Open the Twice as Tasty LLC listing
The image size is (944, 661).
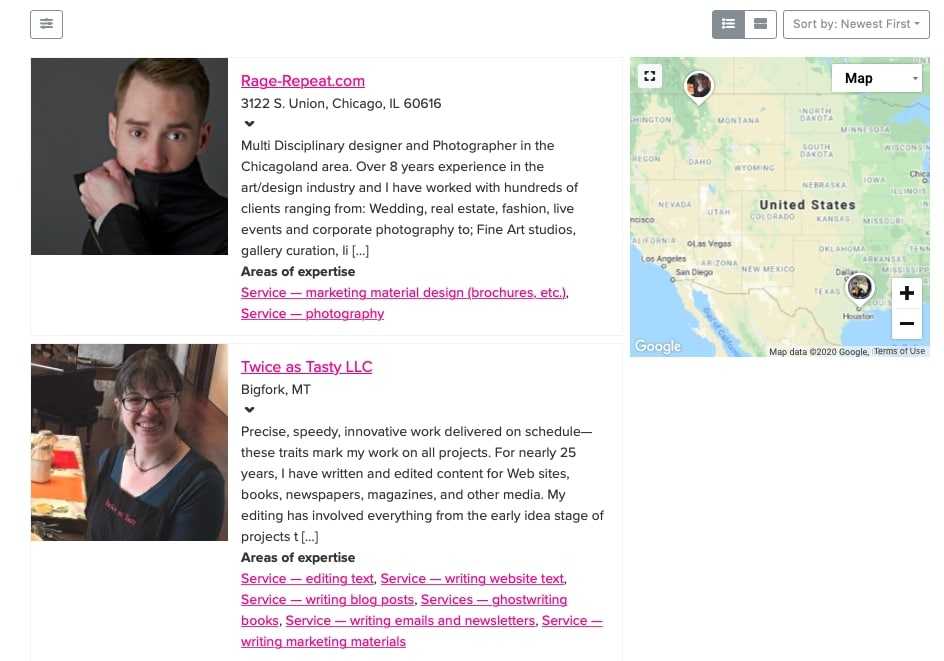(306, 367)
